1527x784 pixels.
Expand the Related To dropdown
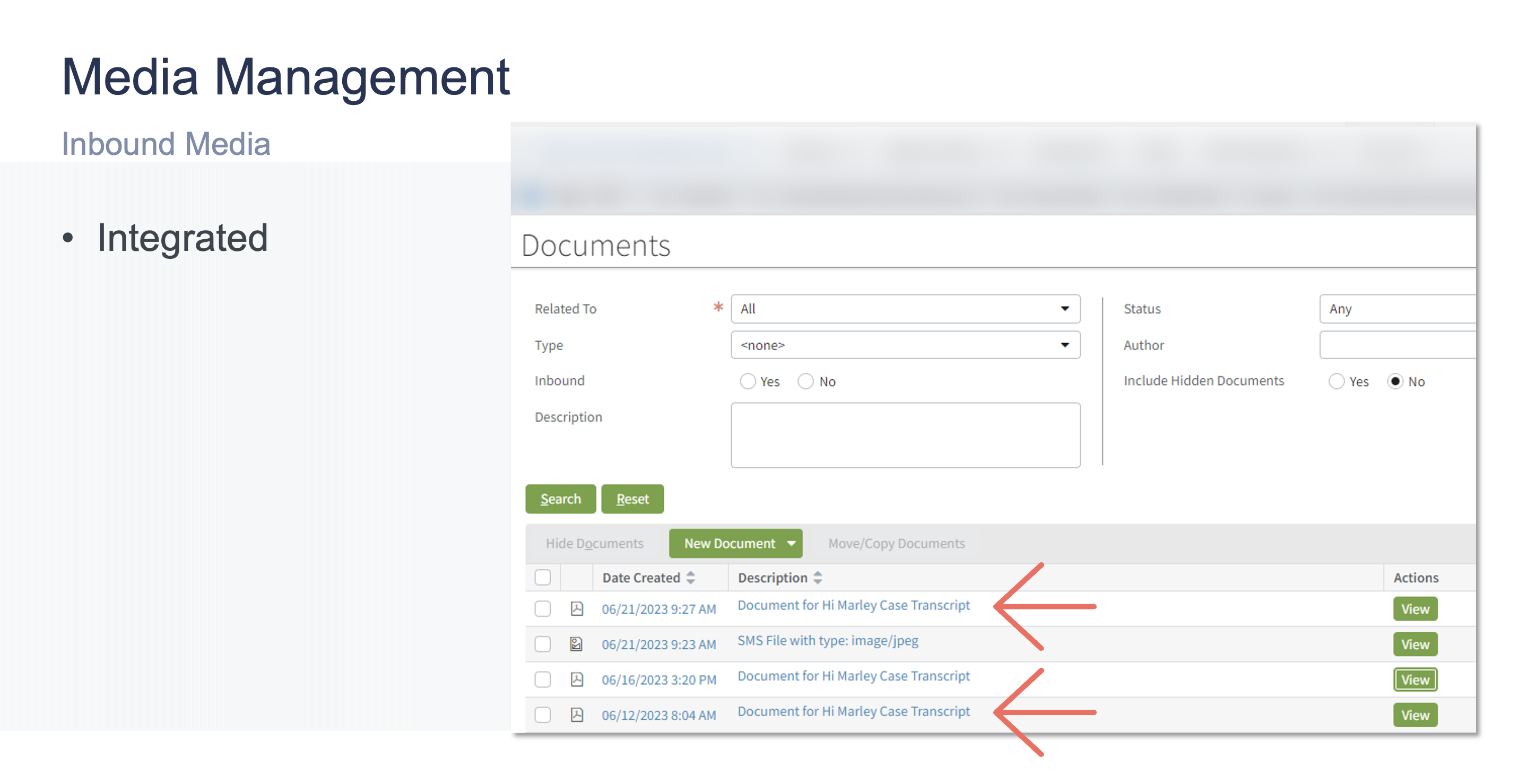tap(1065, 309)
